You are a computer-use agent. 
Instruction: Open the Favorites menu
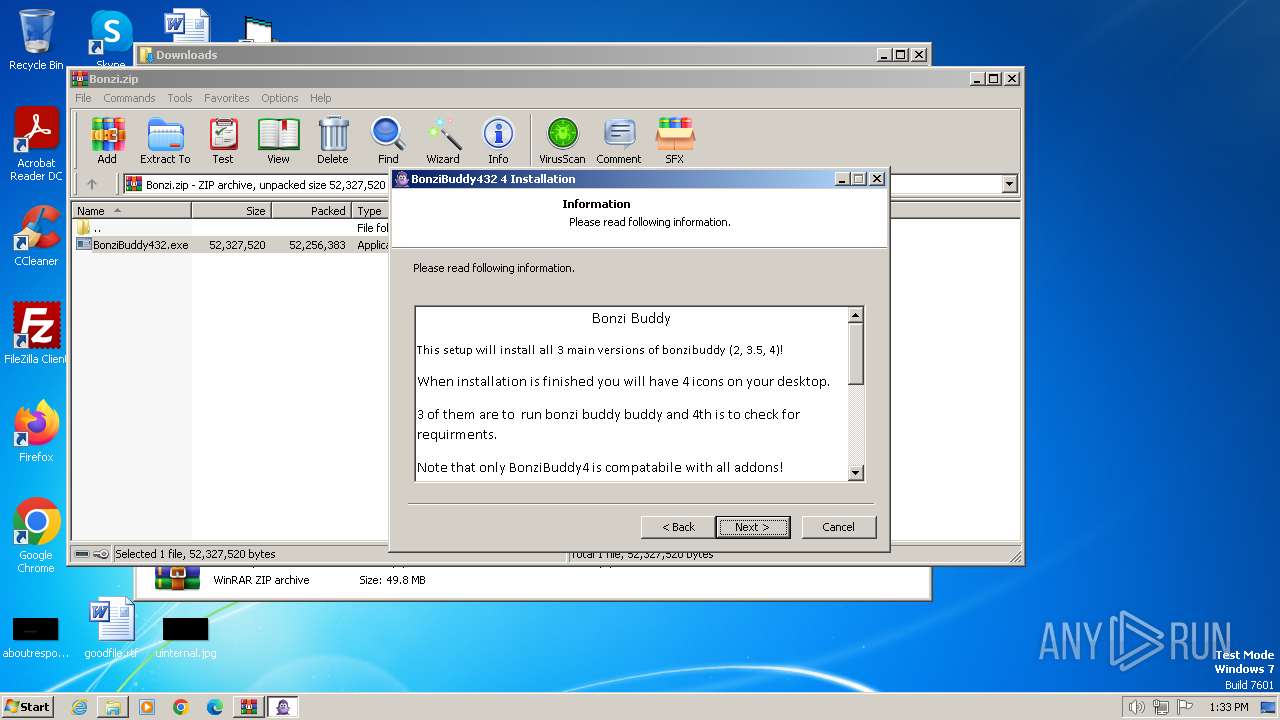(x=227, y=98)
